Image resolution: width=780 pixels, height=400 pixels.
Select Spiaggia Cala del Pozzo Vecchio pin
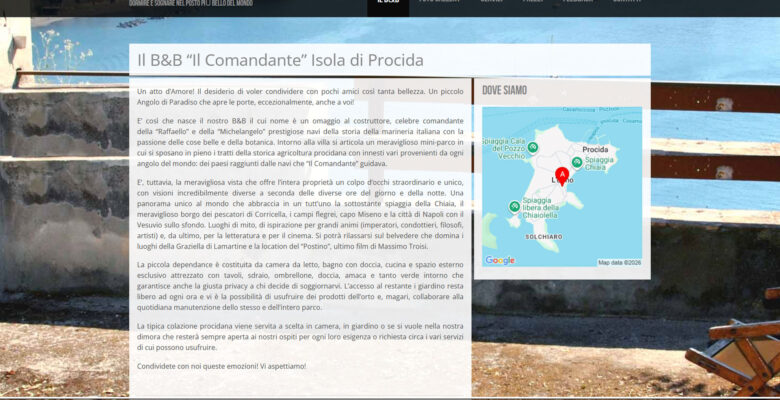(533, 147)
